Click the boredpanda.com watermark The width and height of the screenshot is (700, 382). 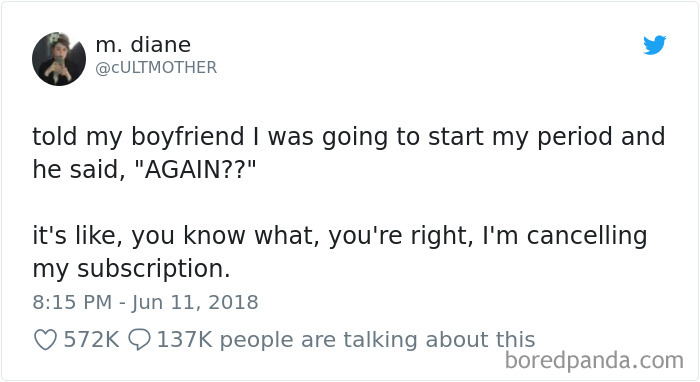pos(594,360)
